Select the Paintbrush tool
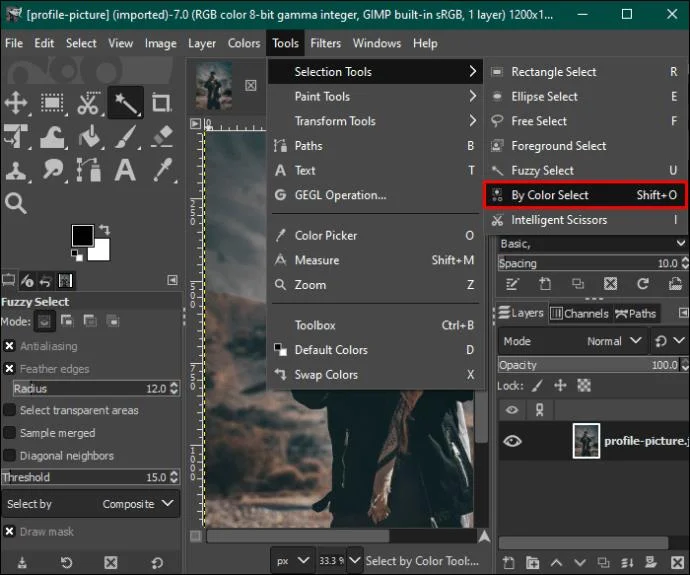 pyautogui.click(x=126, y=136)
